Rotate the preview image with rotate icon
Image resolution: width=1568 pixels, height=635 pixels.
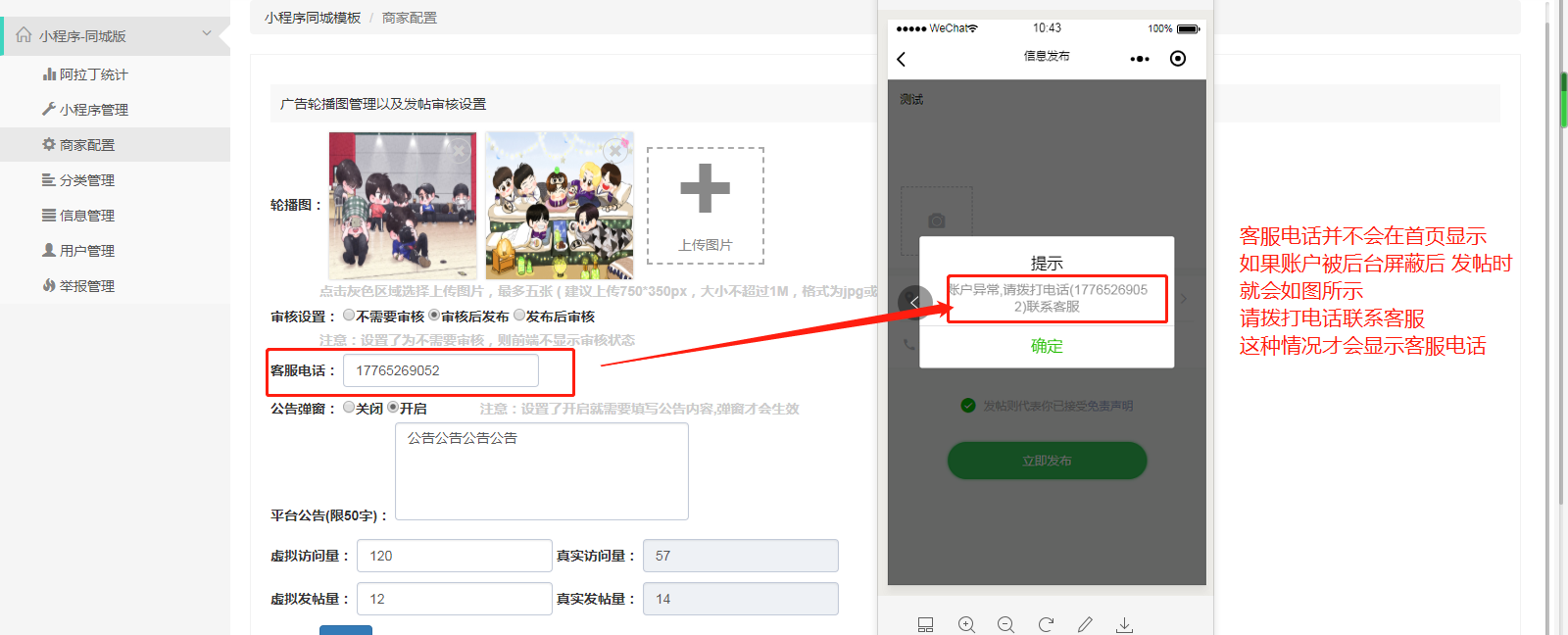tap(1046, 624)
